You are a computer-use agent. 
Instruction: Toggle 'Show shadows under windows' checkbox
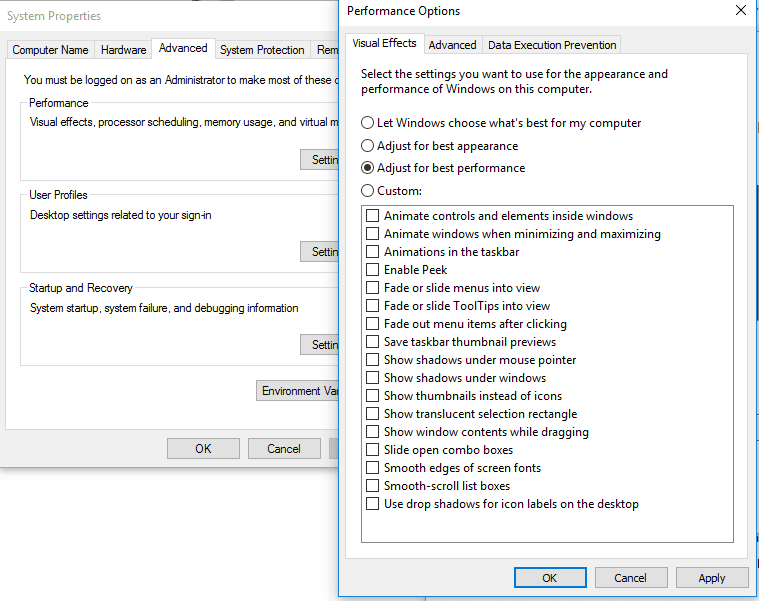point(372,377)
